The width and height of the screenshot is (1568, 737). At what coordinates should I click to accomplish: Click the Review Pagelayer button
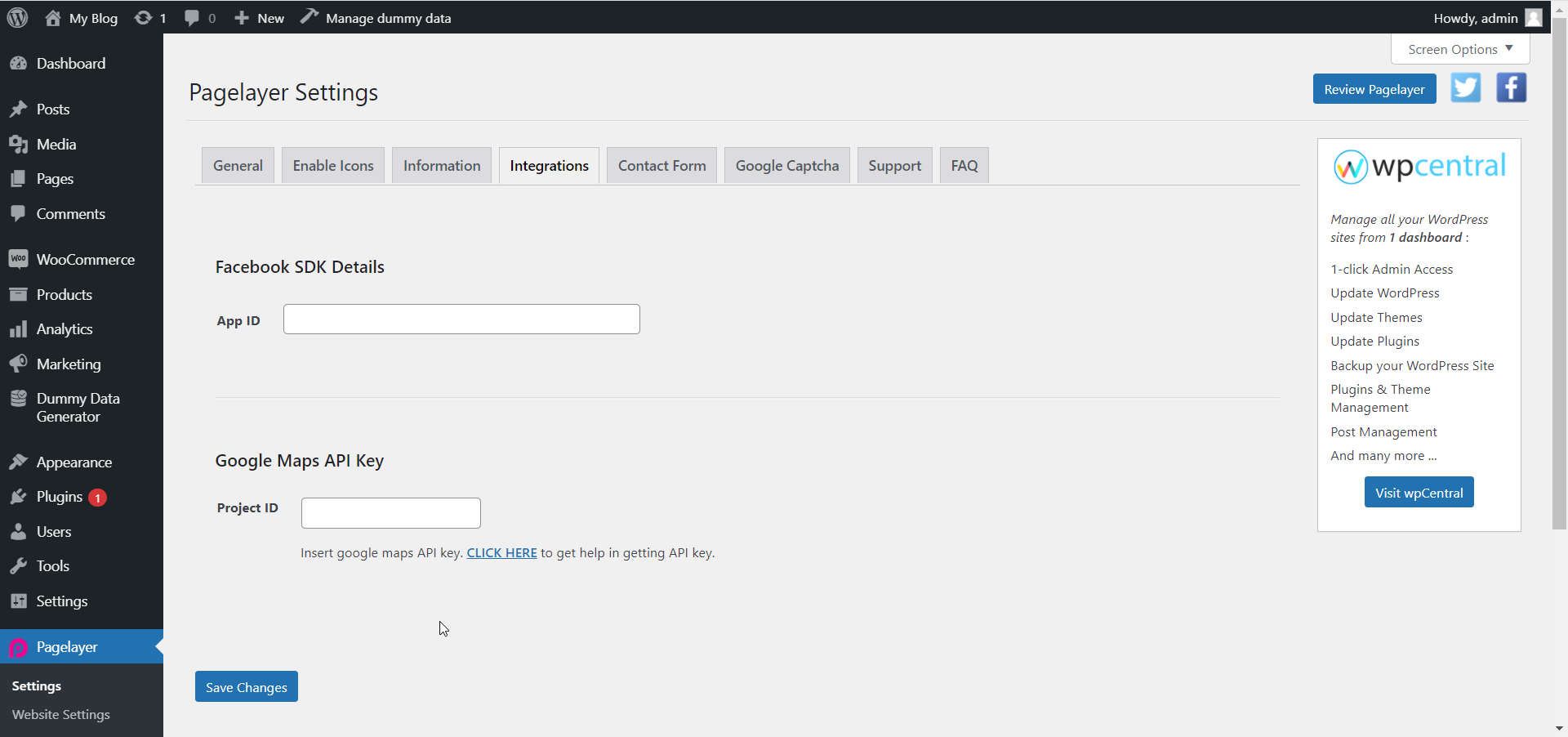[x=1374, y=88]
